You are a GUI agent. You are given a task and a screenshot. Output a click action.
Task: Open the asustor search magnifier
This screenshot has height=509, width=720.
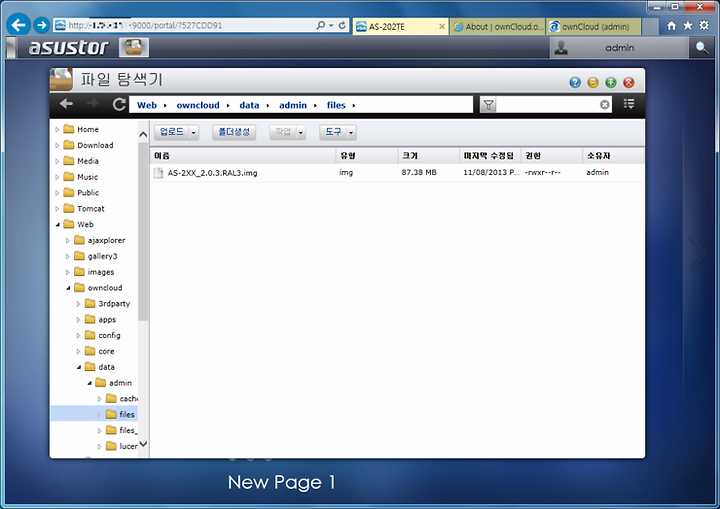pyautogui.click(x=701, y=47)
